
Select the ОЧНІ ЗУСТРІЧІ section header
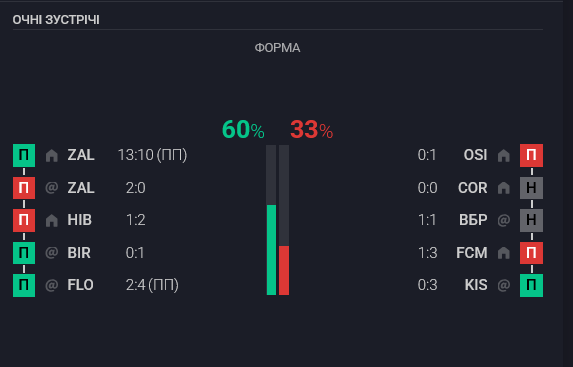(x=56, y=20)
